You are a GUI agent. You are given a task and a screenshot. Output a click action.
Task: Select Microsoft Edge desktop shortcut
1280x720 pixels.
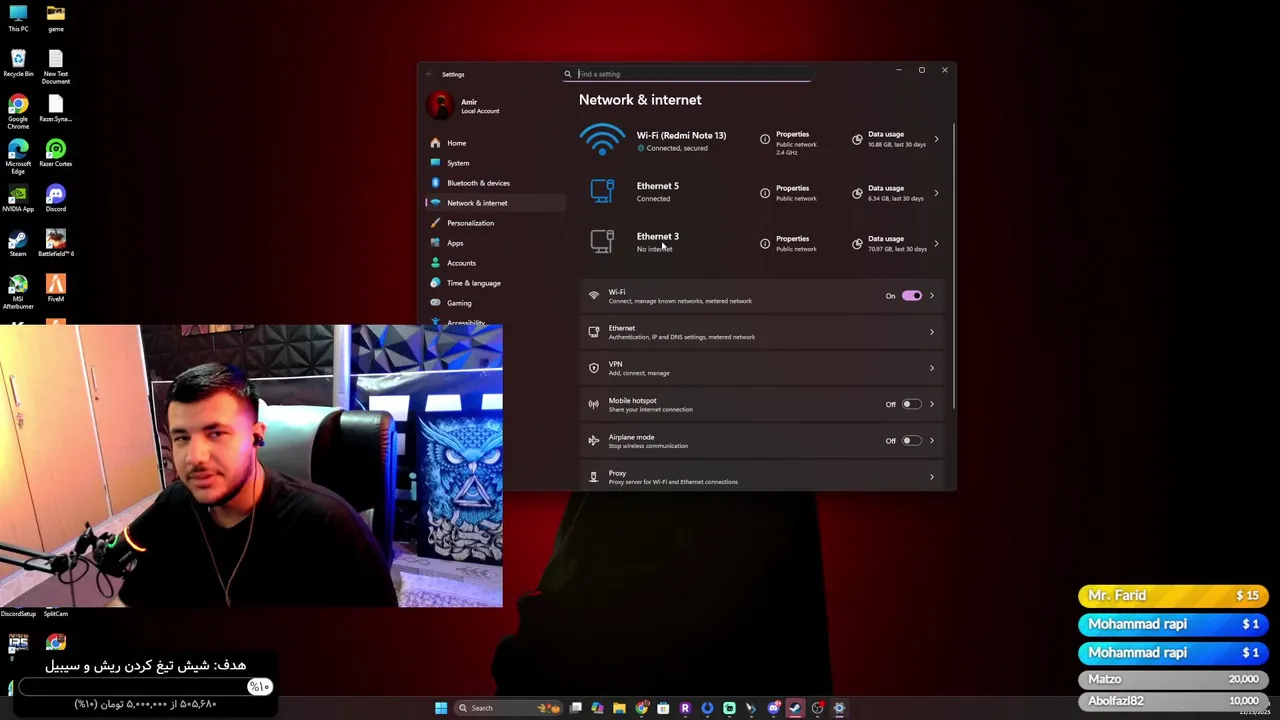pyautogui.click(x=18, y=157)
